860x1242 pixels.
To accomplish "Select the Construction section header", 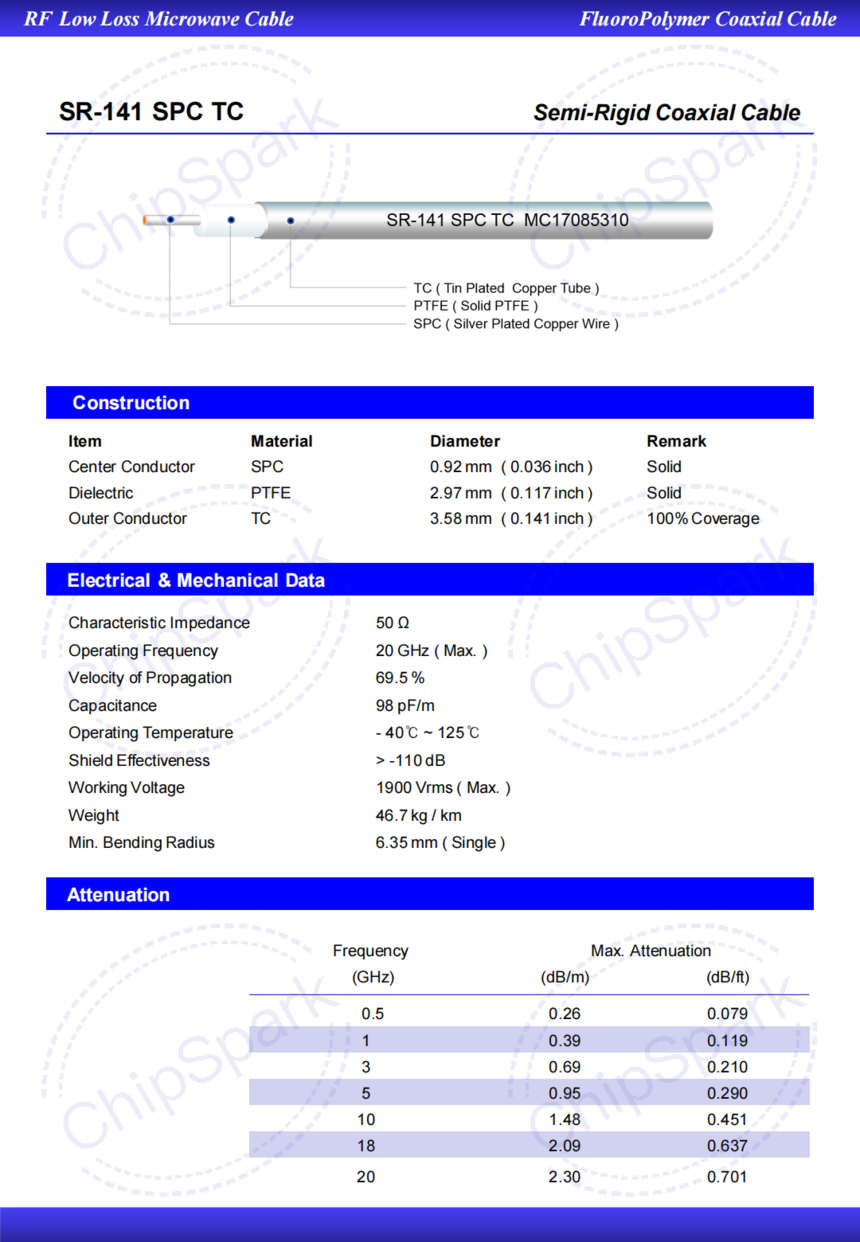I will [x=131, y=403].
